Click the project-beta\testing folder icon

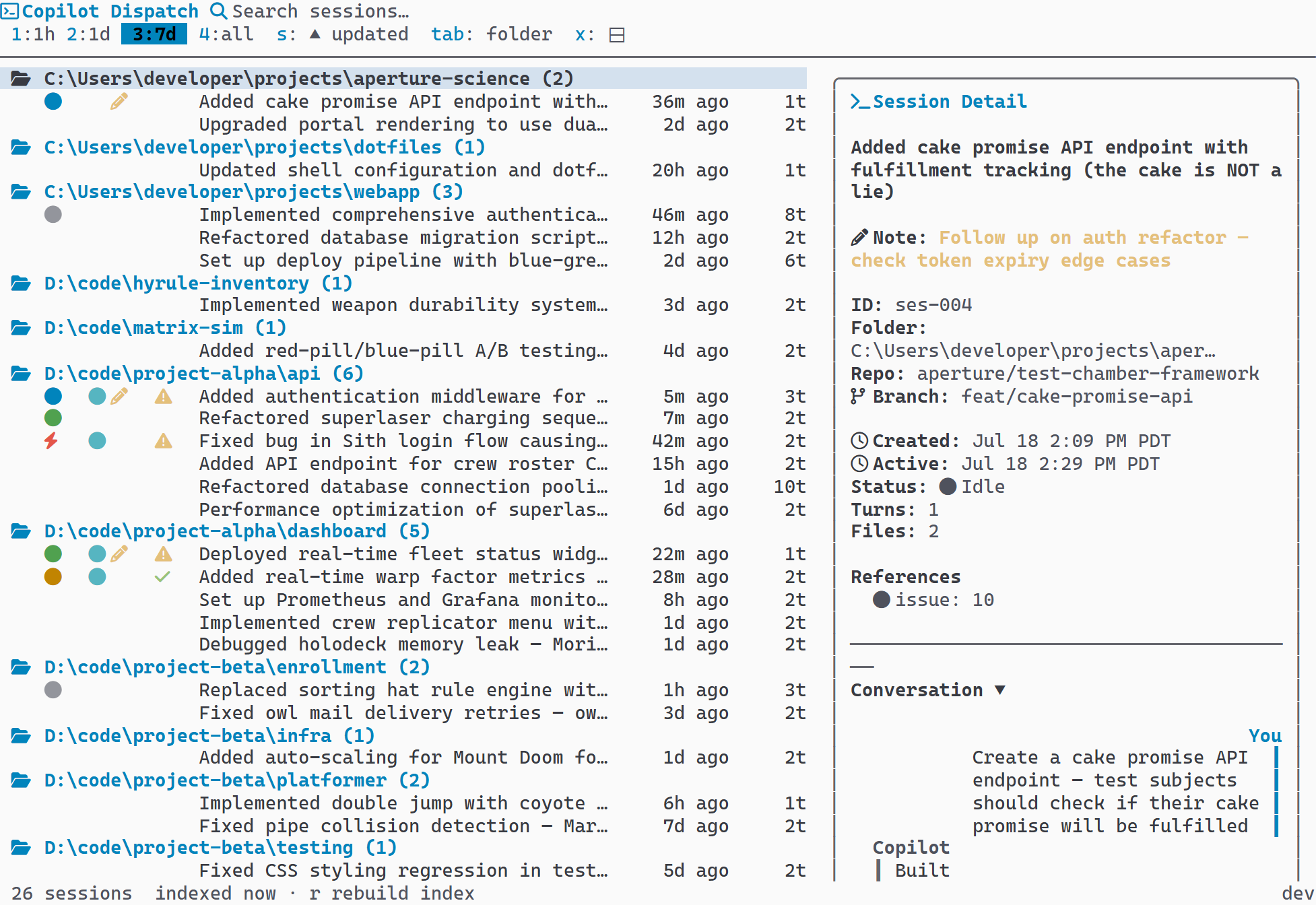point(21,848)
